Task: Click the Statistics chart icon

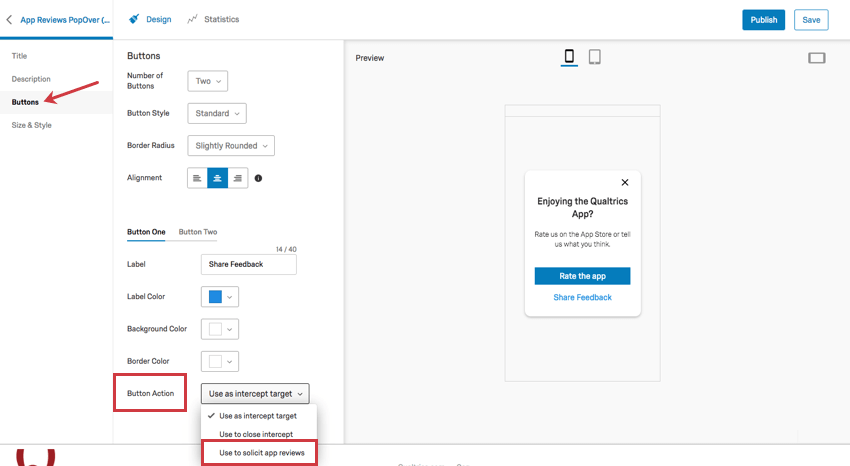Action: coord(192,19)
